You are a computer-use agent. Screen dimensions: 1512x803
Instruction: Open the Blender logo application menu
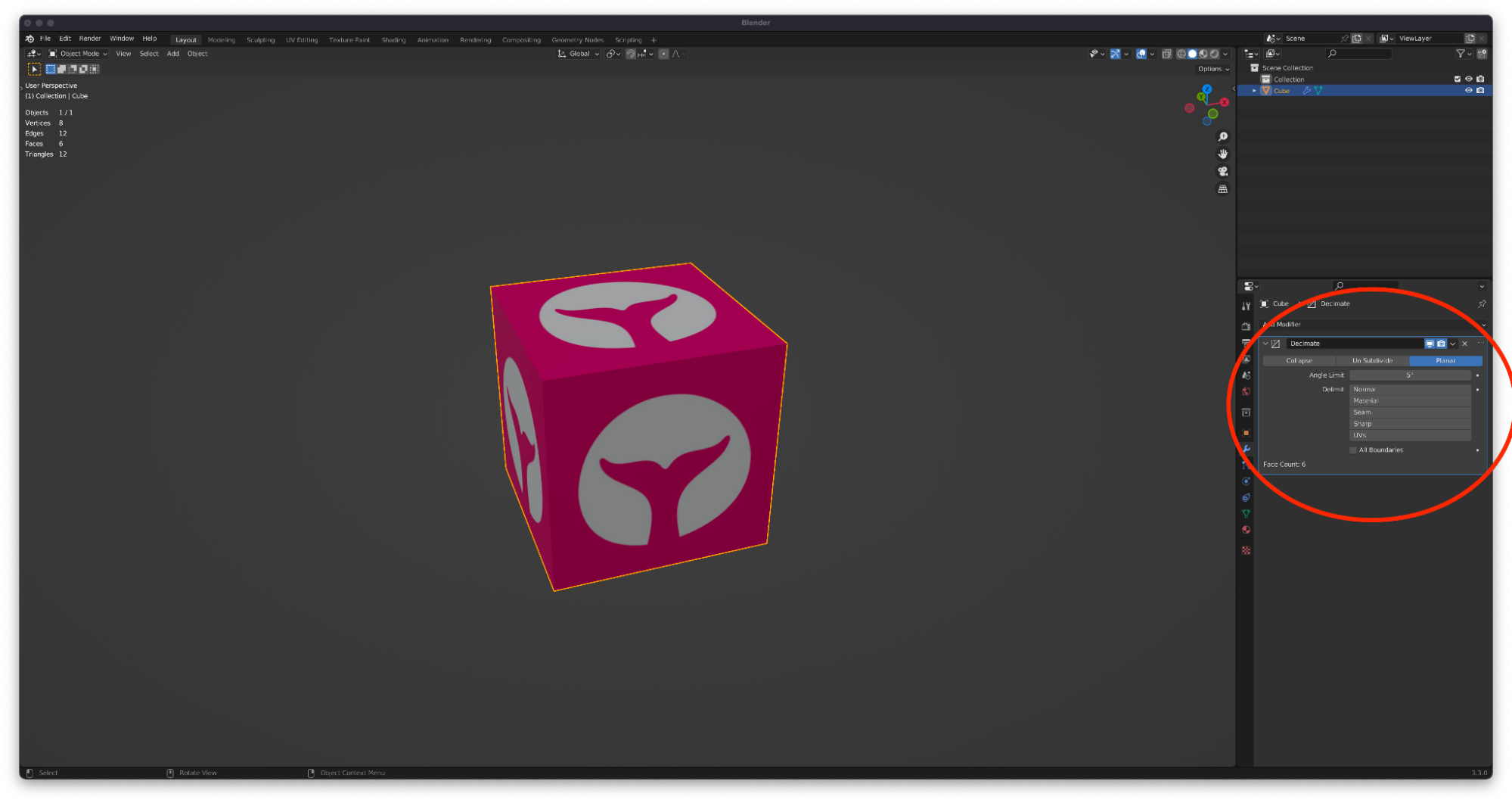pos(29,39)
